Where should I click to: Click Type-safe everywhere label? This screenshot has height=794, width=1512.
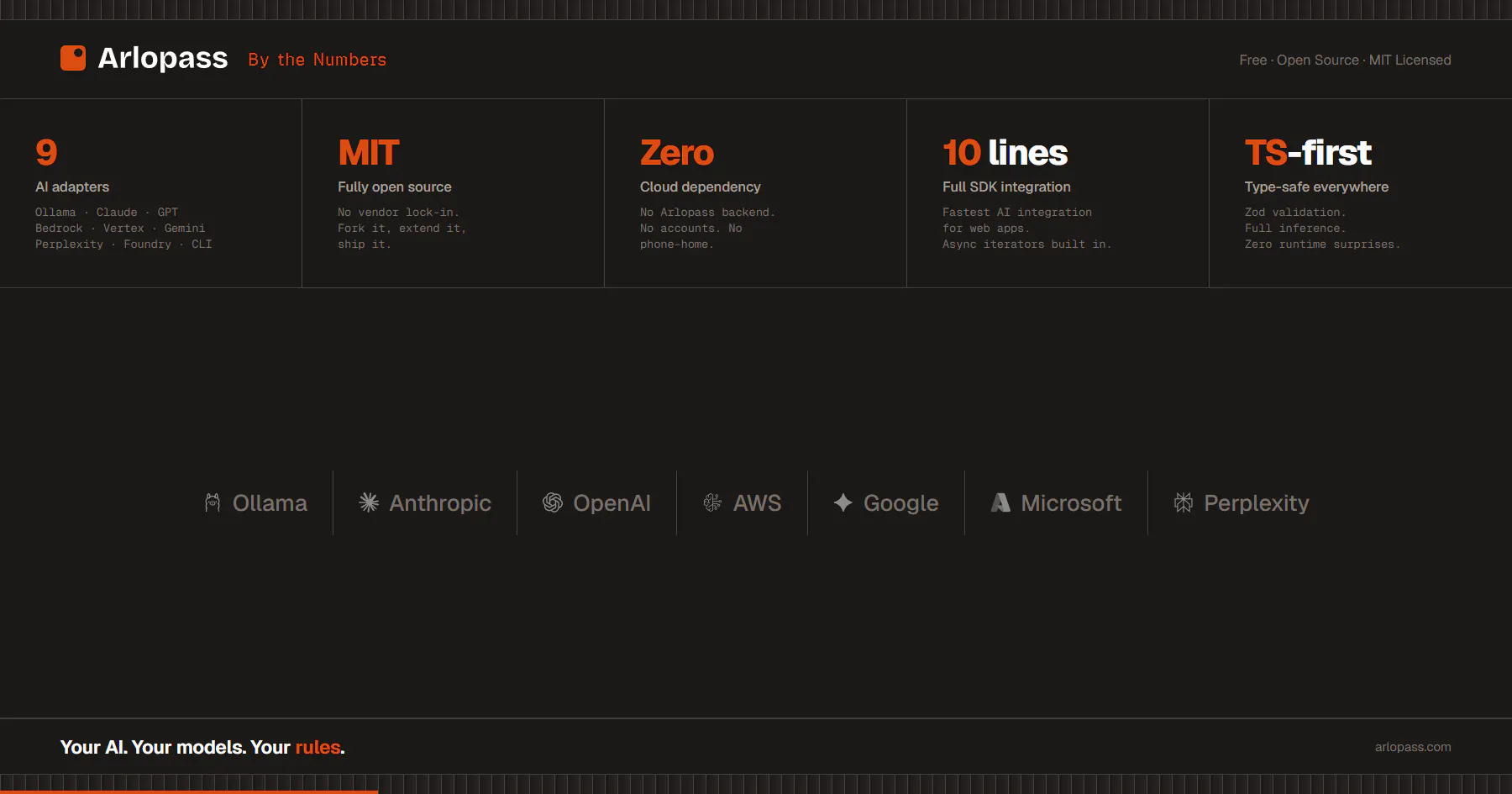coord(1316,187)
